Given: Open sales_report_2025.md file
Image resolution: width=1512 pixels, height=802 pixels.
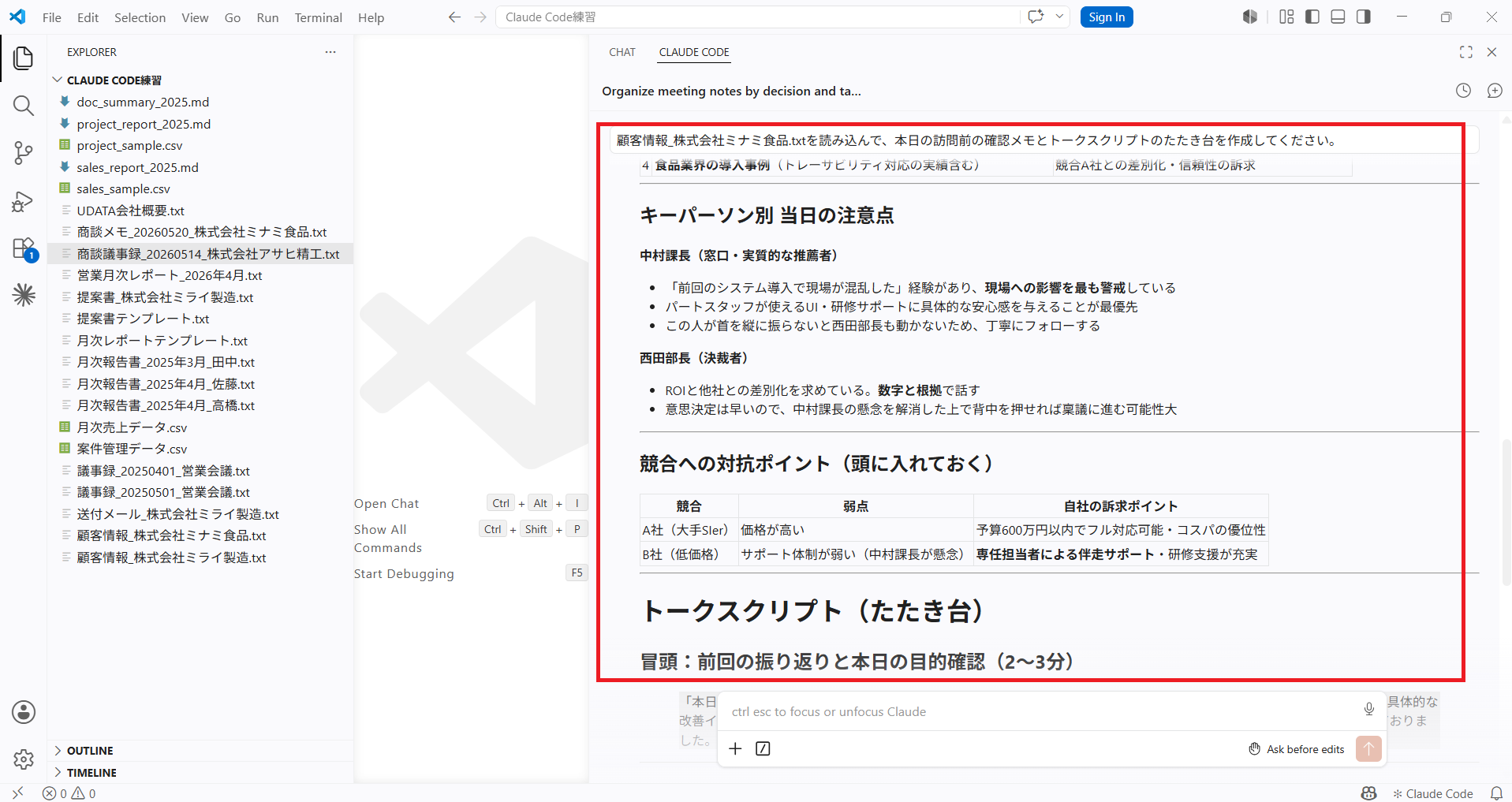Looking at the screenshot, I should (137, 167).
